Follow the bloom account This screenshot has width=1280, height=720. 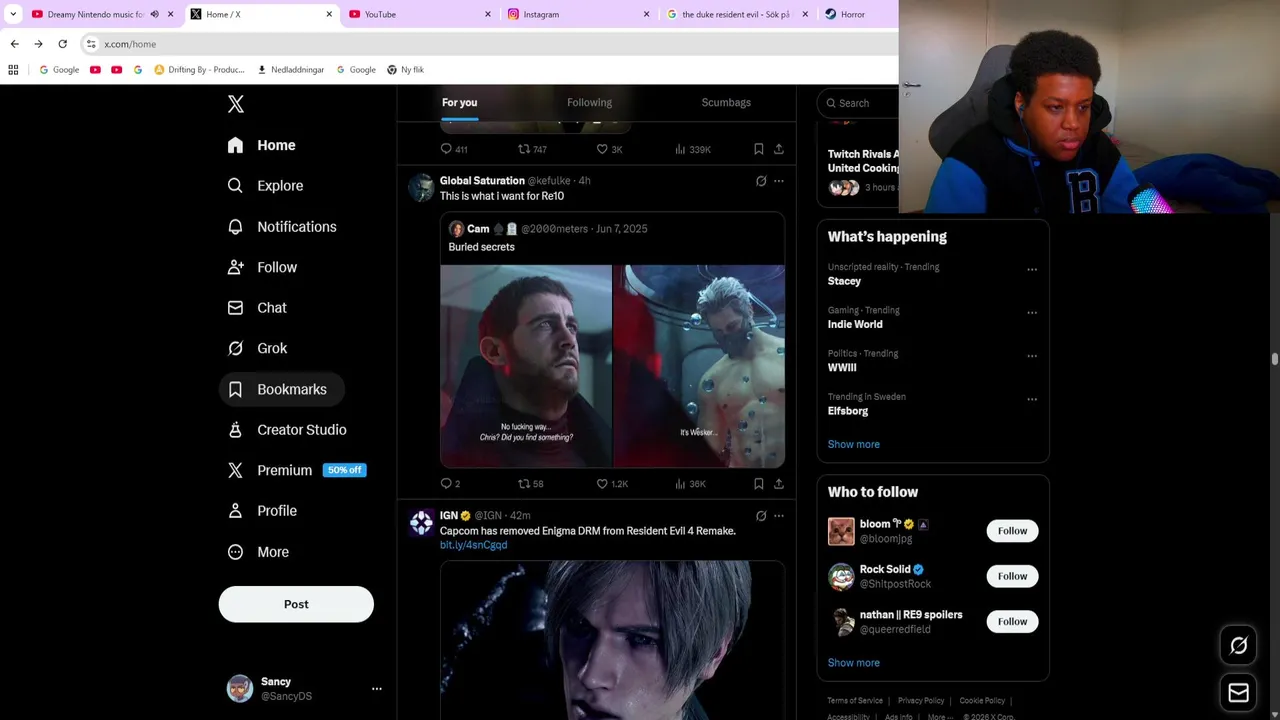click(x=1012, y=531)
